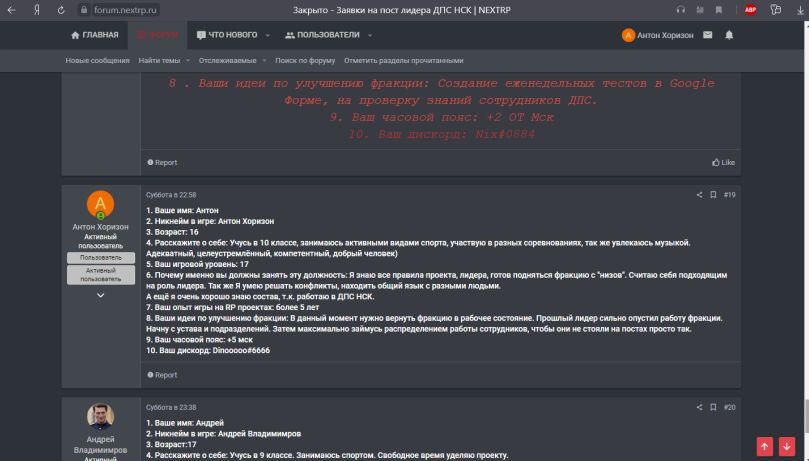Open the Антон Хоризон avatar on post #19
The width and height of the screenshot is (809, 461).
100,204
